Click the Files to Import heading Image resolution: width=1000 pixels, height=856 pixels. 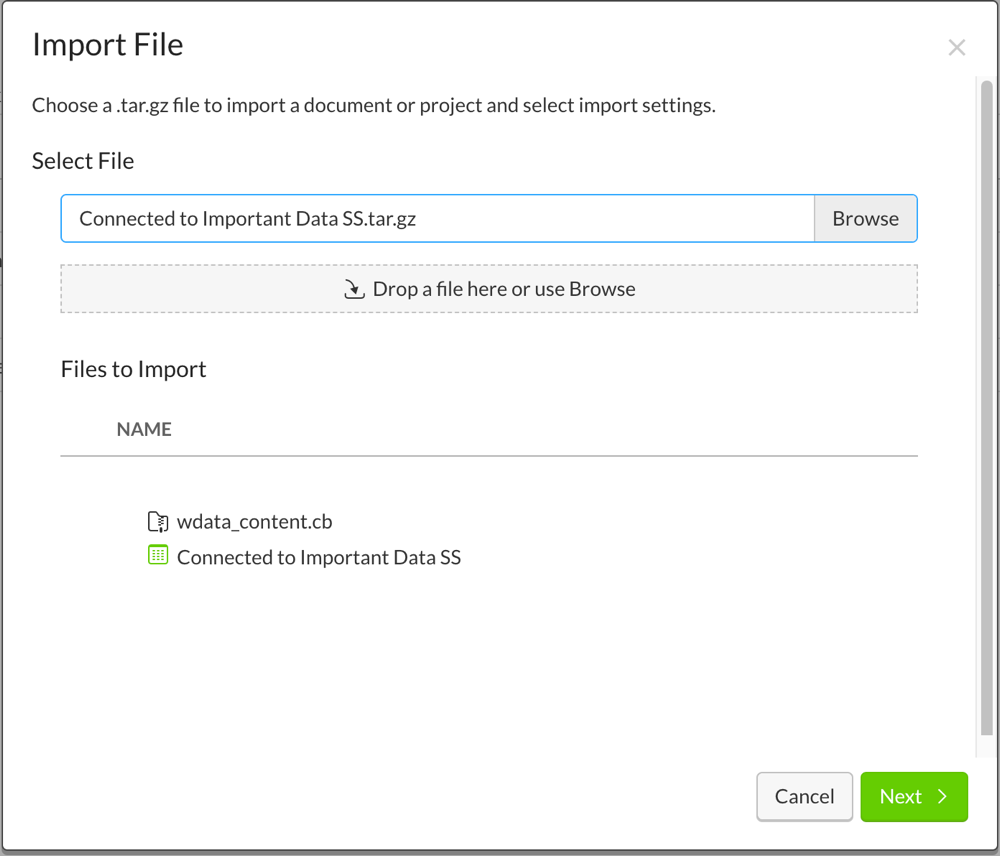click(x=133, y=368)
